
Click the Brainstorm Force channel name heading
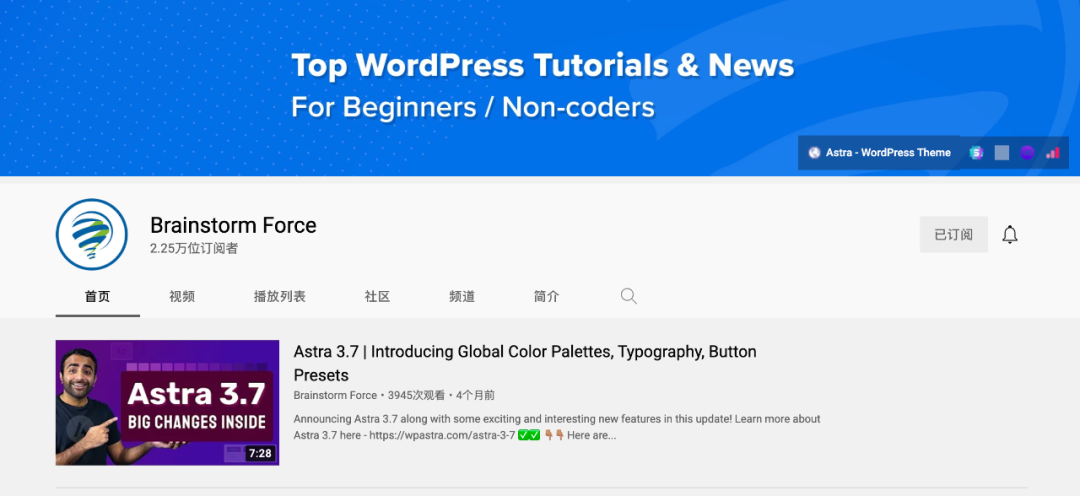pos(233,225)
